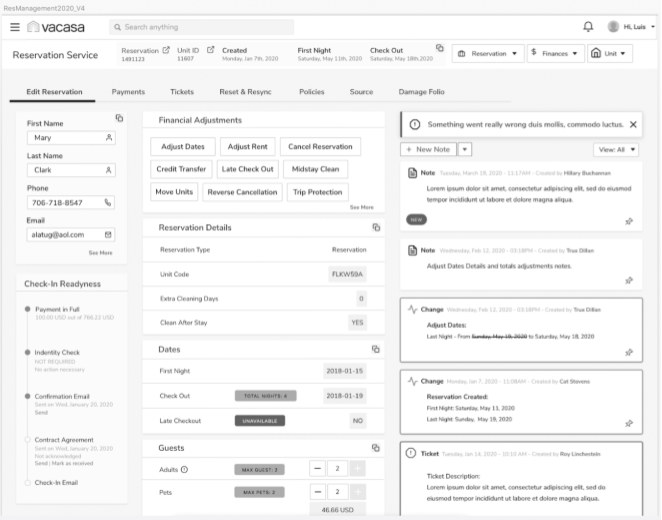The height and width of the screenshot is (520, 662).
Task: Copy the Guests section
Action: tap(376, 448)
